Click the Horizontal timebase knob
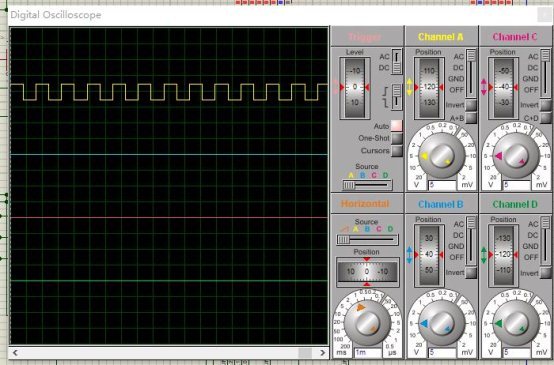 tap(367, 323)
